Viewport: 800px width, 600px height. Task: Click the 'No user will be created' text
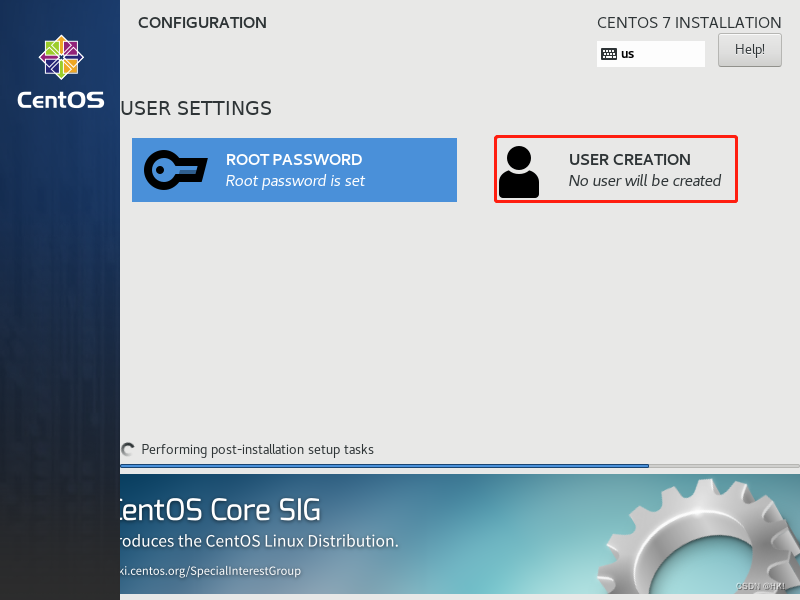(x=645, y=181)
